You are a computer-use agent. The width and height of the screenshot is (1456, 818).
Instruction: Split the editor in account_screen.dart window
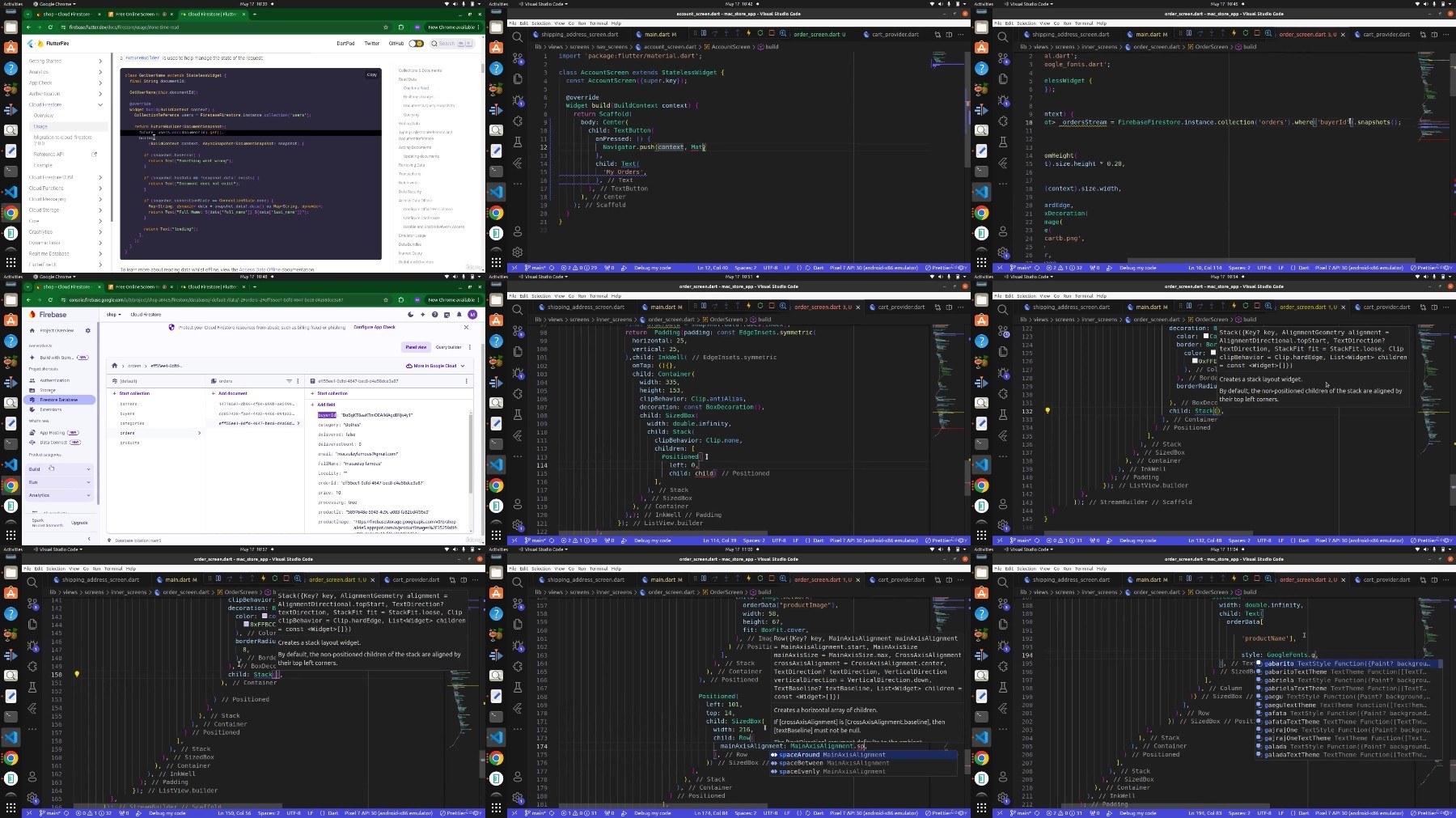[x=949, y=35]
